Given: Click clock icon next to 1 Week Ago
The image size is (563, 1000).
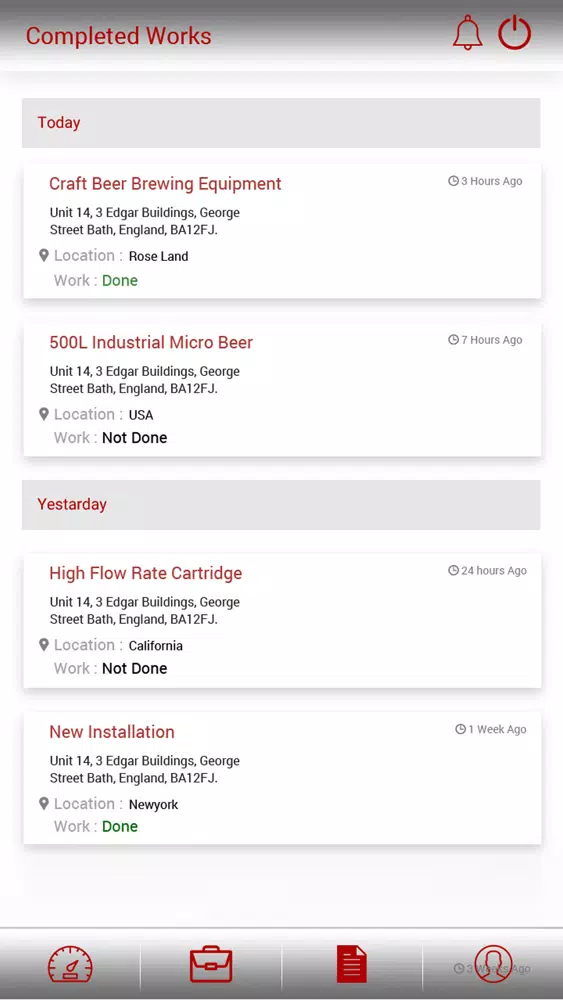Looking at the screenshot, I should (x=460, y=729).
